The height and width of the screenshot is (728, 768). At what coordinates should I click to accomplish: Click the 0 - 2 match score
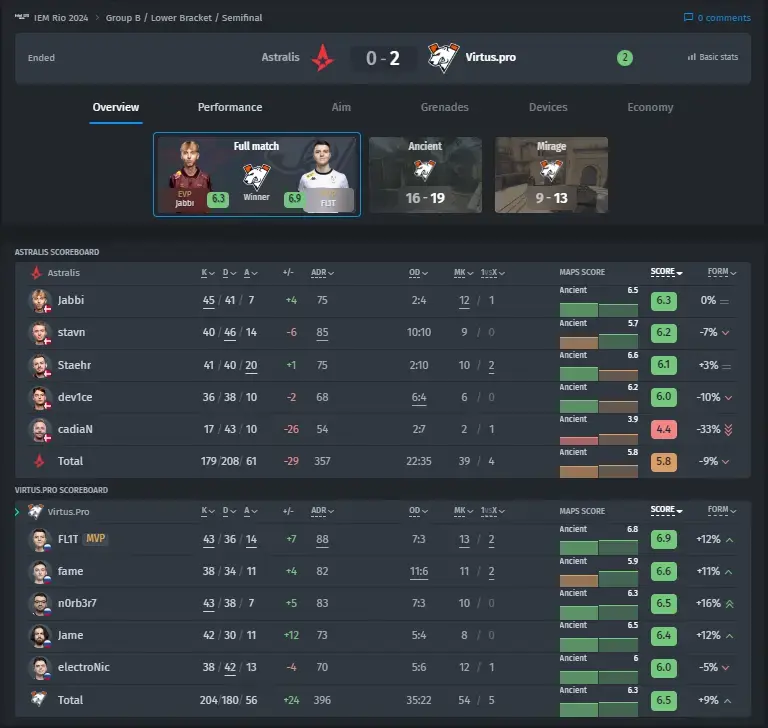click(383, 58)
